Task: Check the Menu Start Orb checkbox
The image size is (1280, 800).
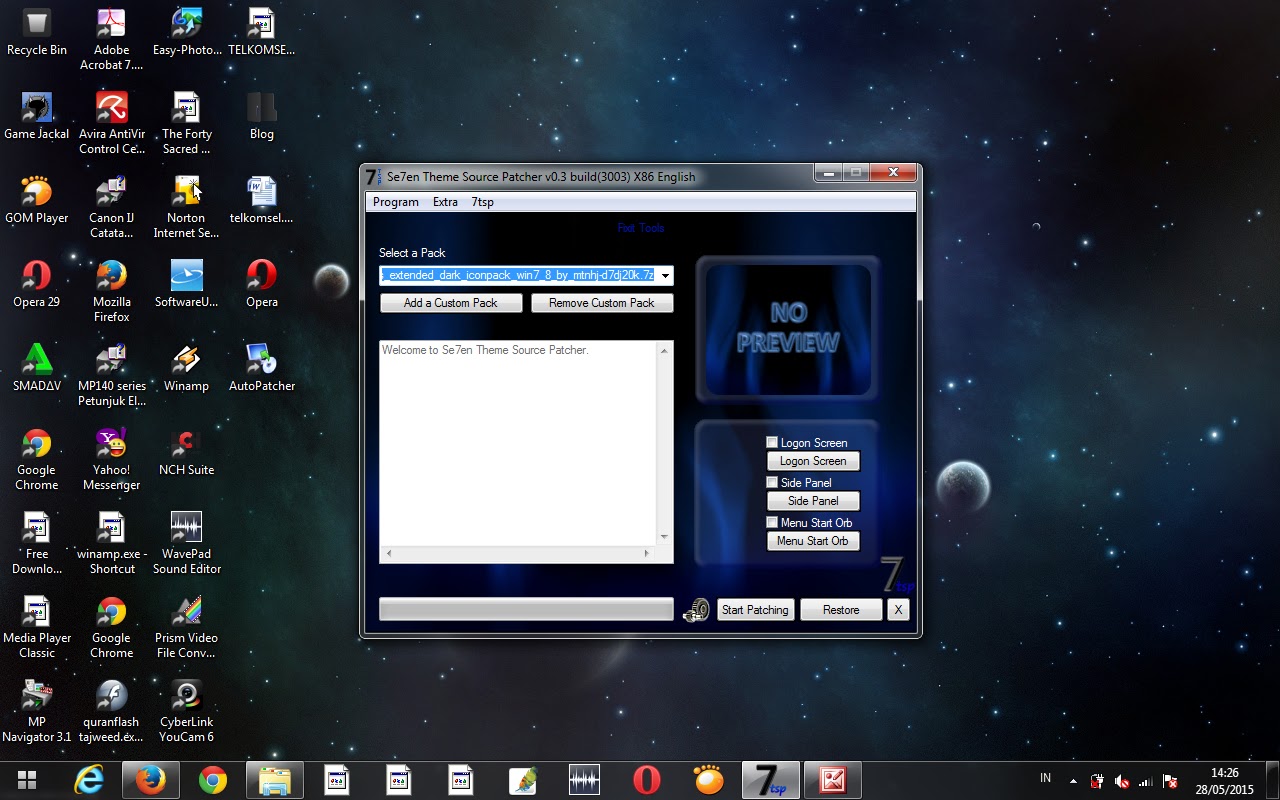Action: (x=772, y=522)
